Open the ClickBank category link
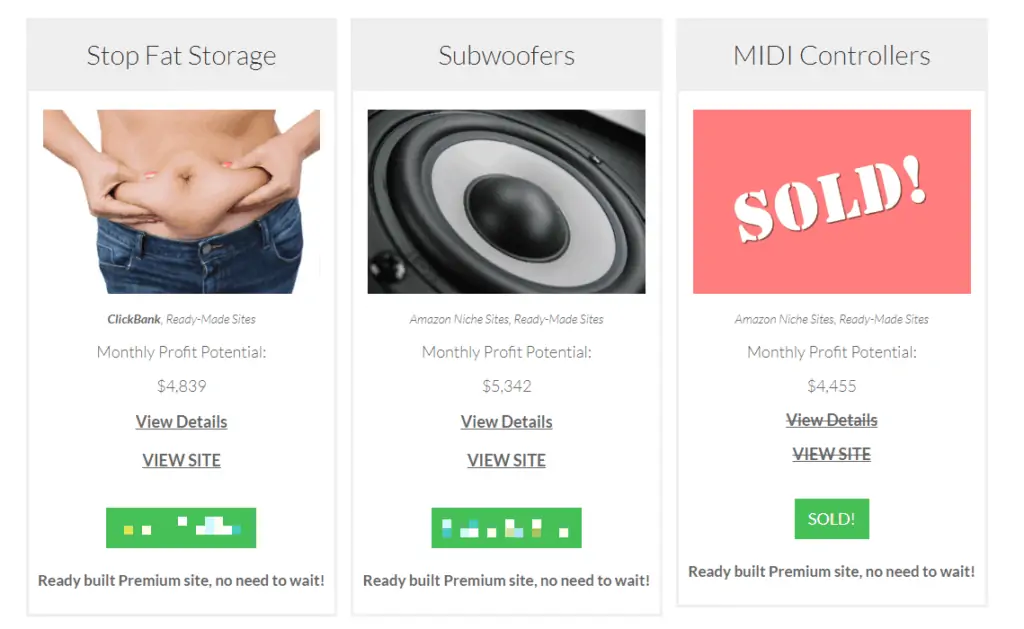Screen dimensions: 1024x629 (134, 319)
